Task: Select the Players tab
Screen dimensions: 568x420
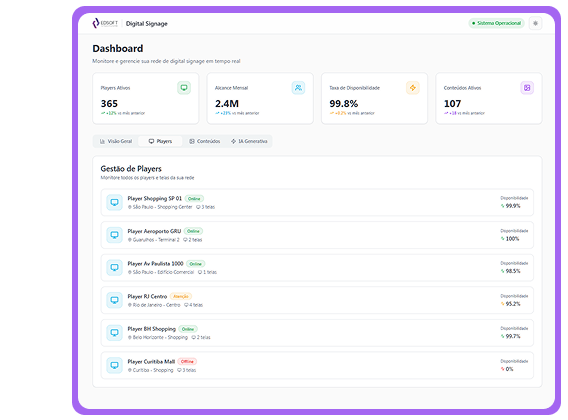Action: (160, 141)
